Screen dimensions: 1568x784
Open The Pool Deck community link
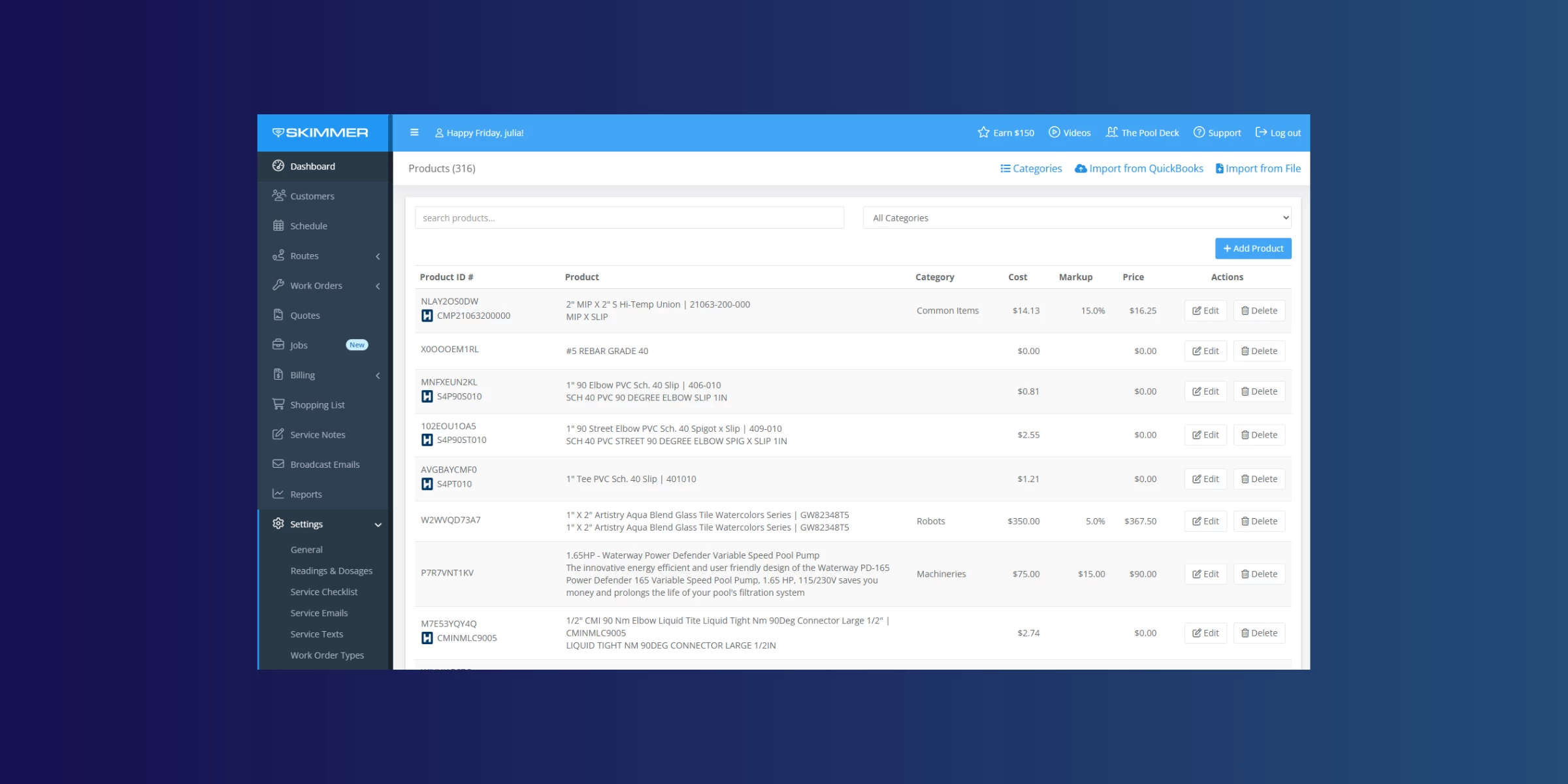[1142, 133]
